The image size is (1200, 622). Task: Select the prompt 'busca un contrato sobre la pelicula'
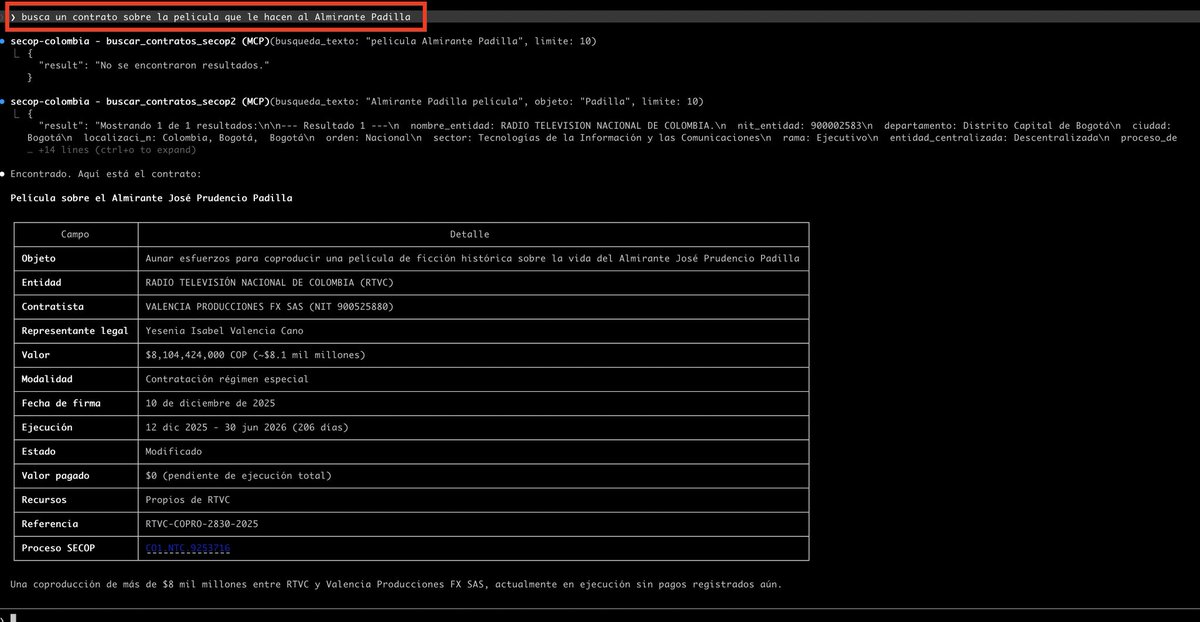pos(215,17)
